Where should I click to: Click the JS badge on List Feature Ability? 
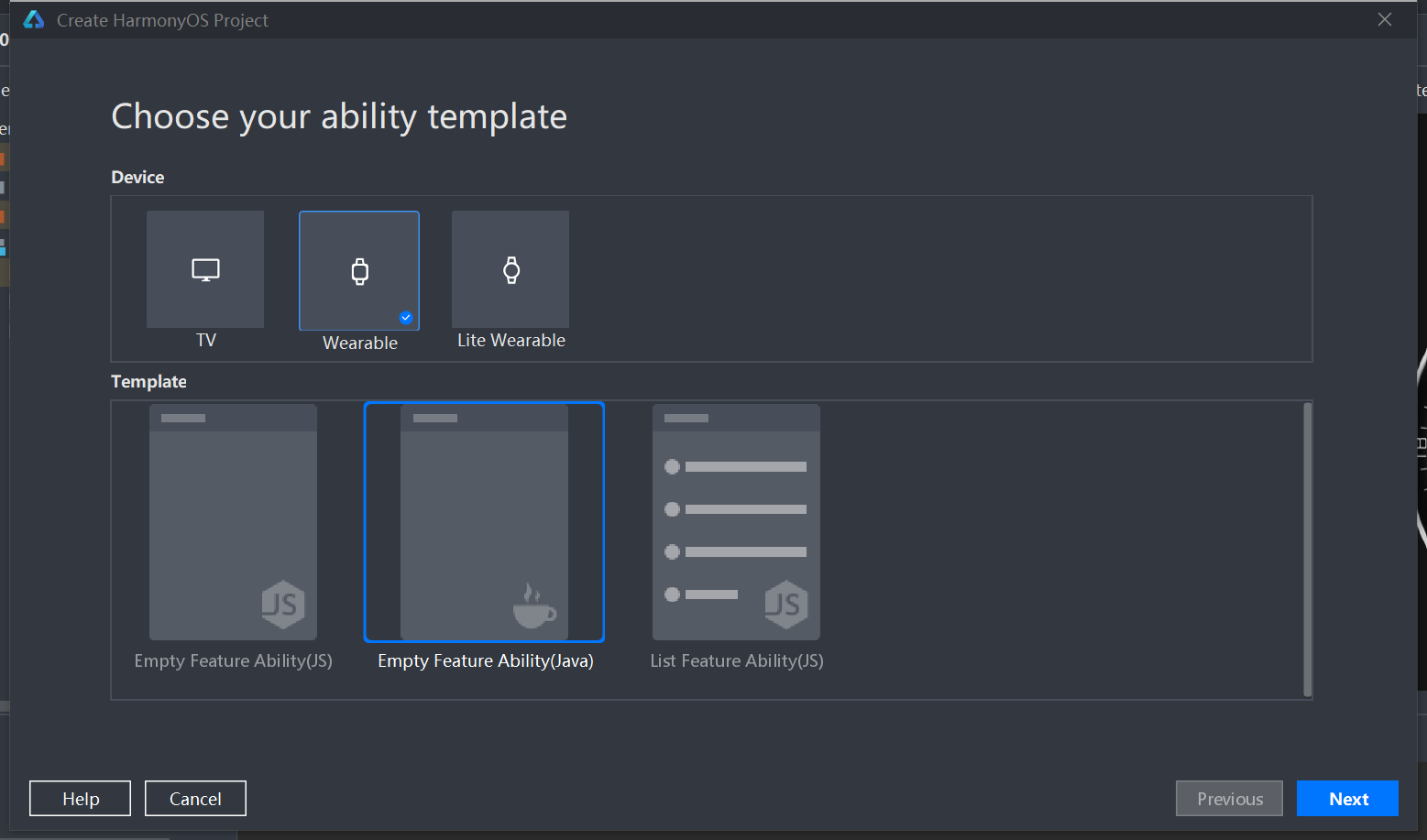click(x=785, y=605)
